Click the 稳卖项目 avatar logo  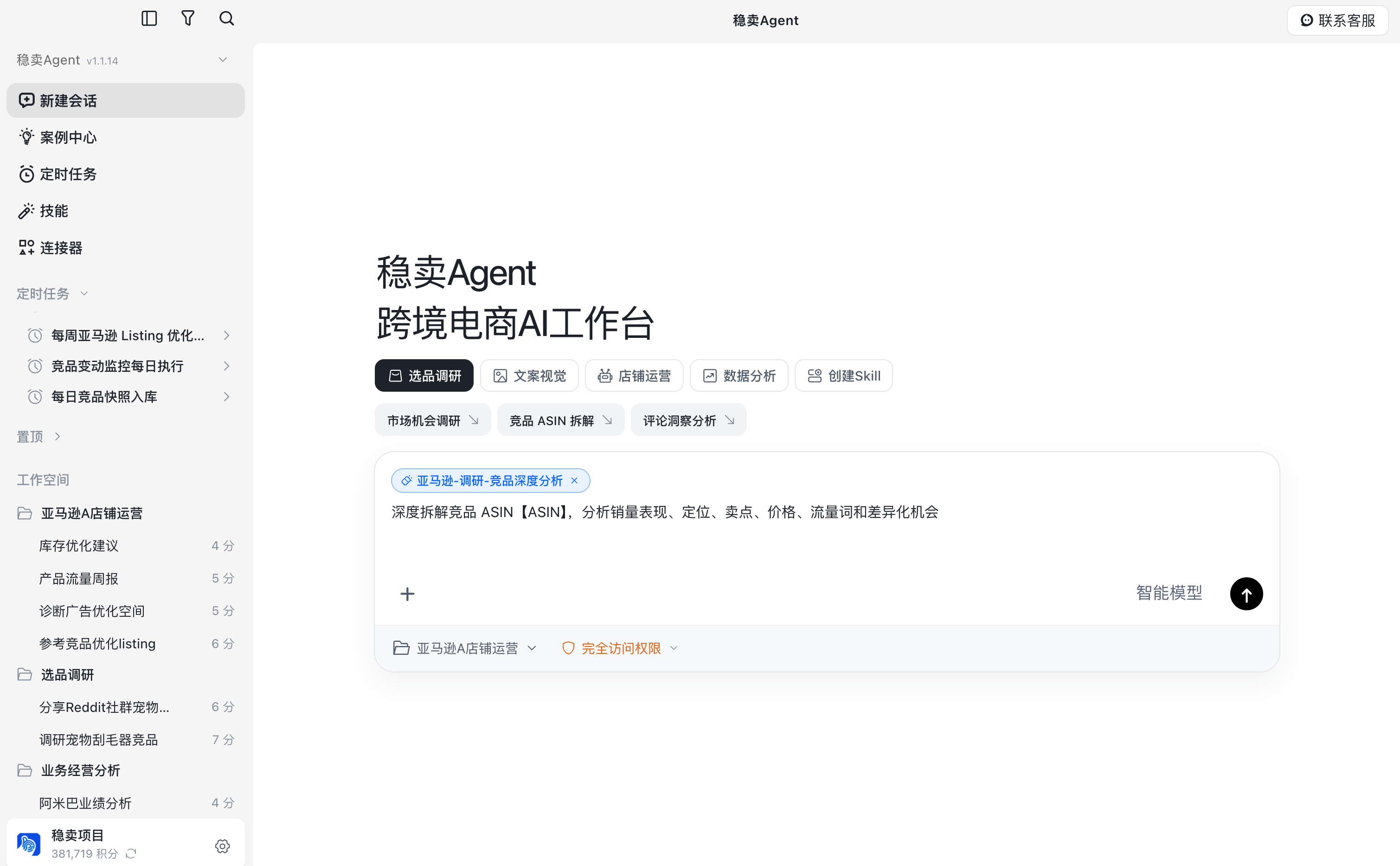click(x=29, y=844)
